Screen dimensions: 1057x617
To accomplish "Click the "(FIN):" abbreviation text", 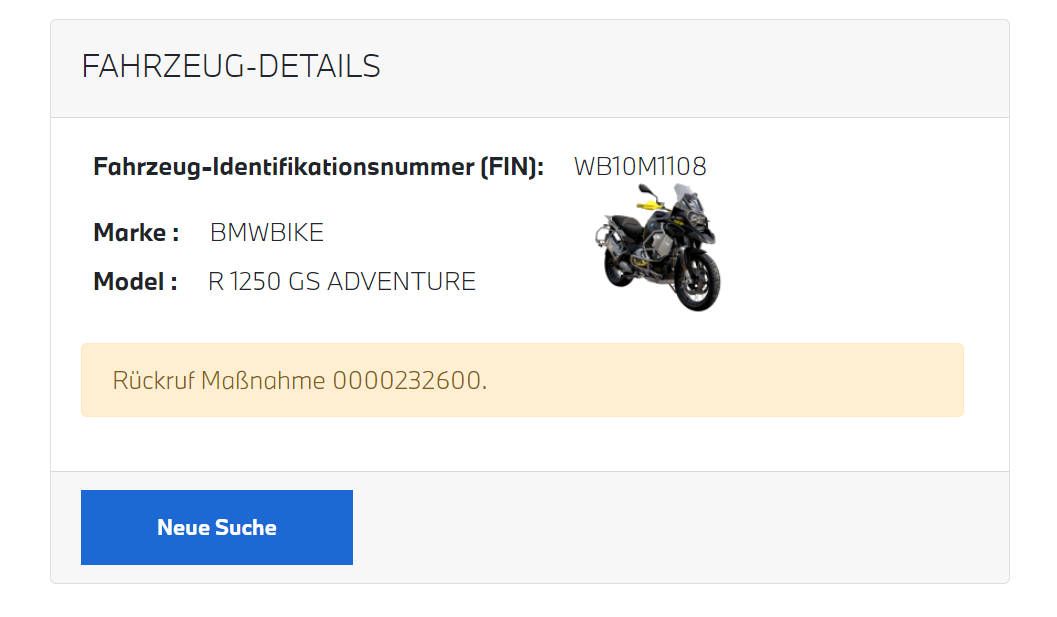I will coord(511,167).
